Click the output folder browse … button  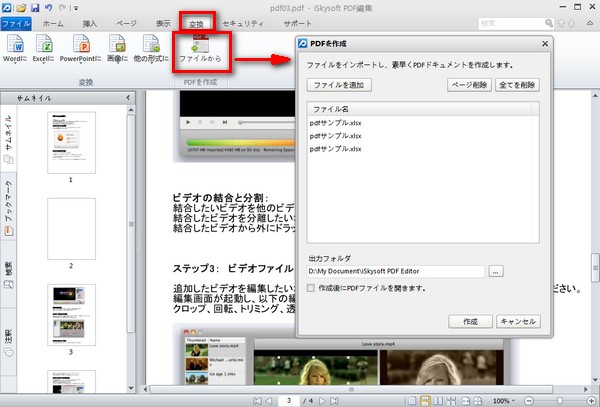[x=496, y=271]
